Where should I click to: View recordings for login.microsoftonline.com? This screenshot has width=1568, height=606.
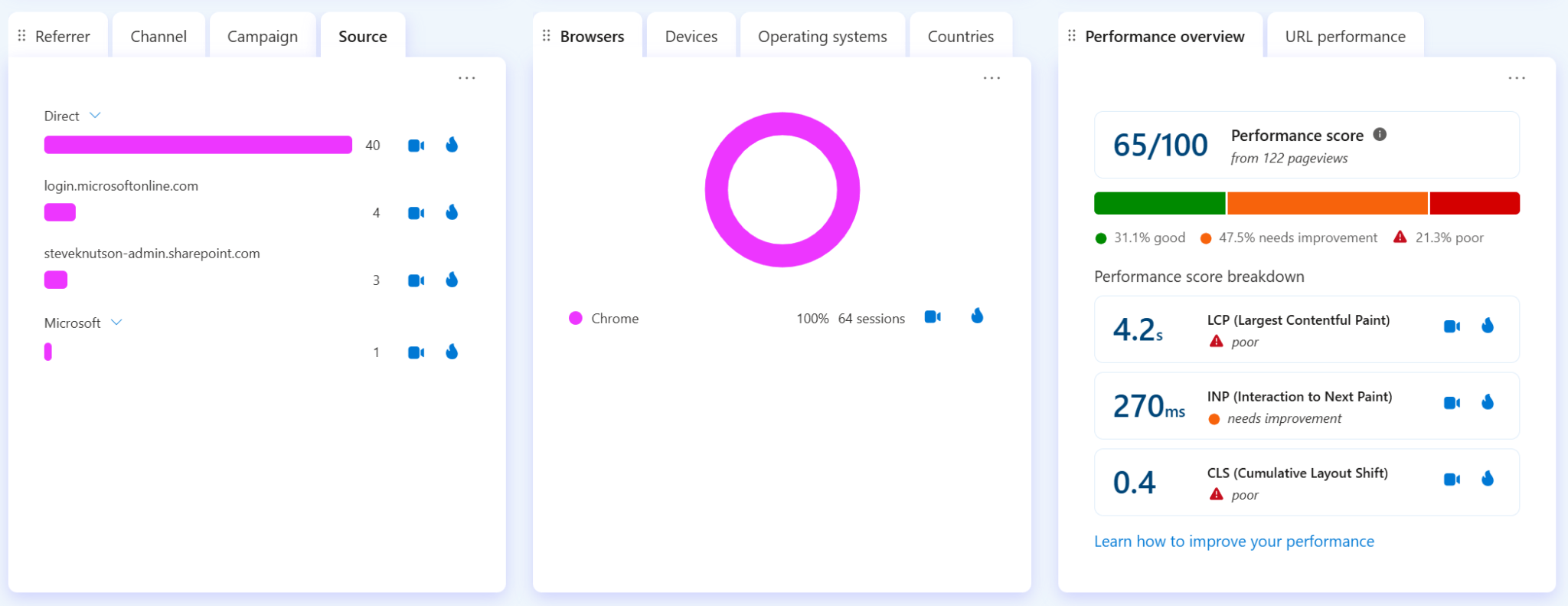point(416,213)
